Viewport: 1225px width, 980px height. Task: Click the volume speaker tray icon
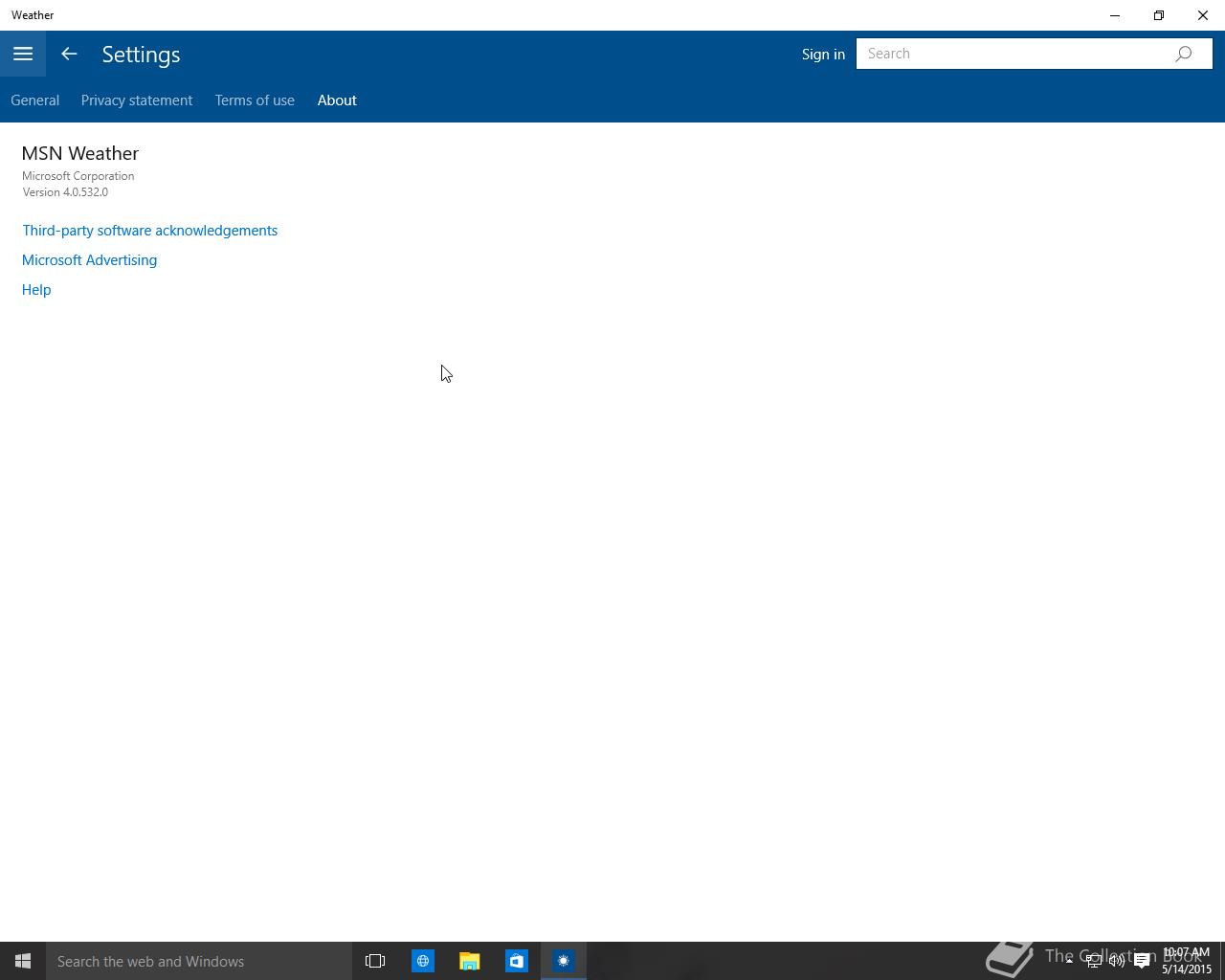coord(1117,961)
